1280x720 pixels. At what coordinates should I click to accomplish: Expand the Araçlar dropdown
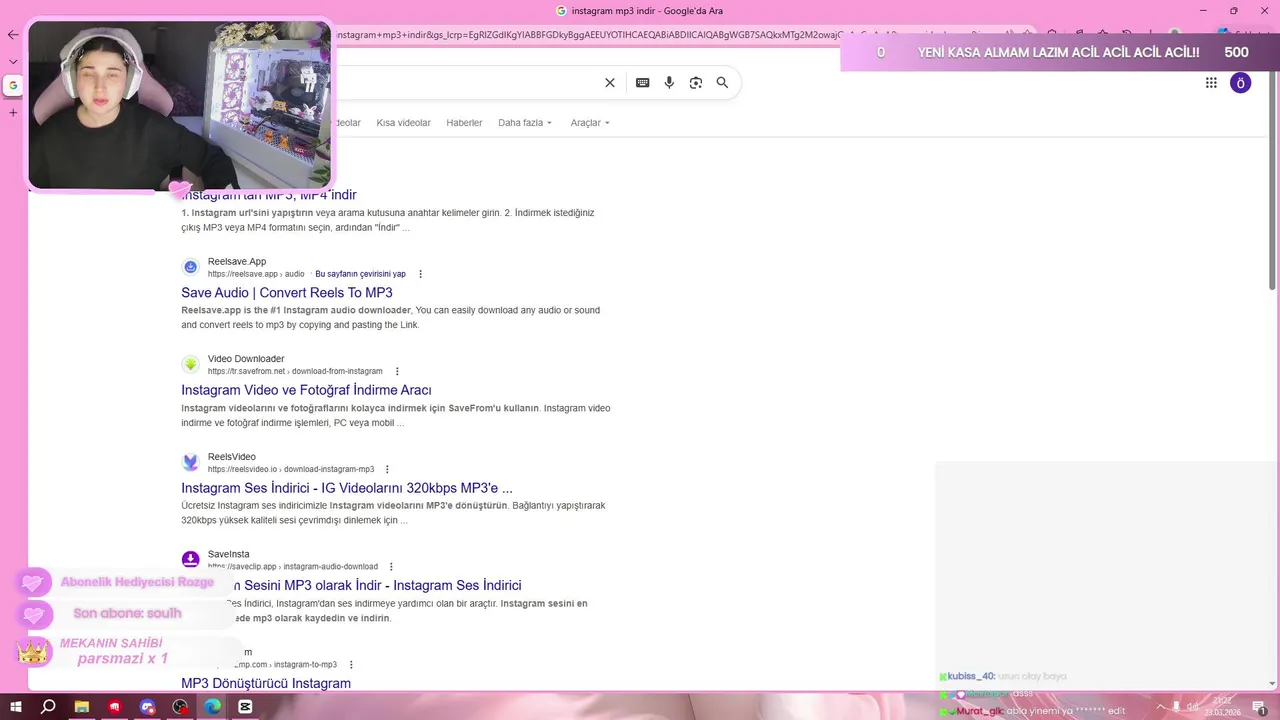tap(590, 123)
